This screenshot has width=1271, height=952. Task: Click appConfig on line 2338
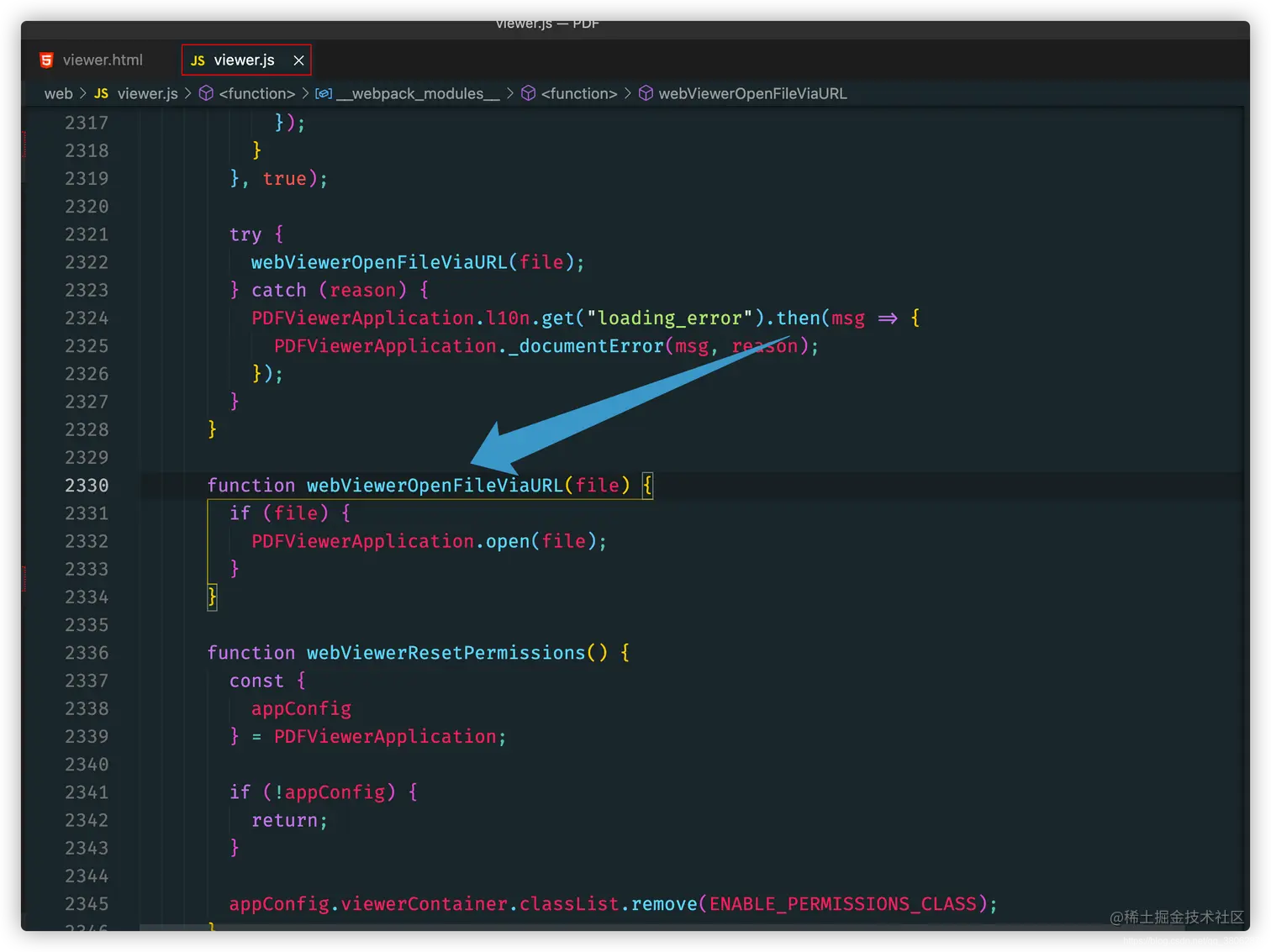[x=301, y=709]
